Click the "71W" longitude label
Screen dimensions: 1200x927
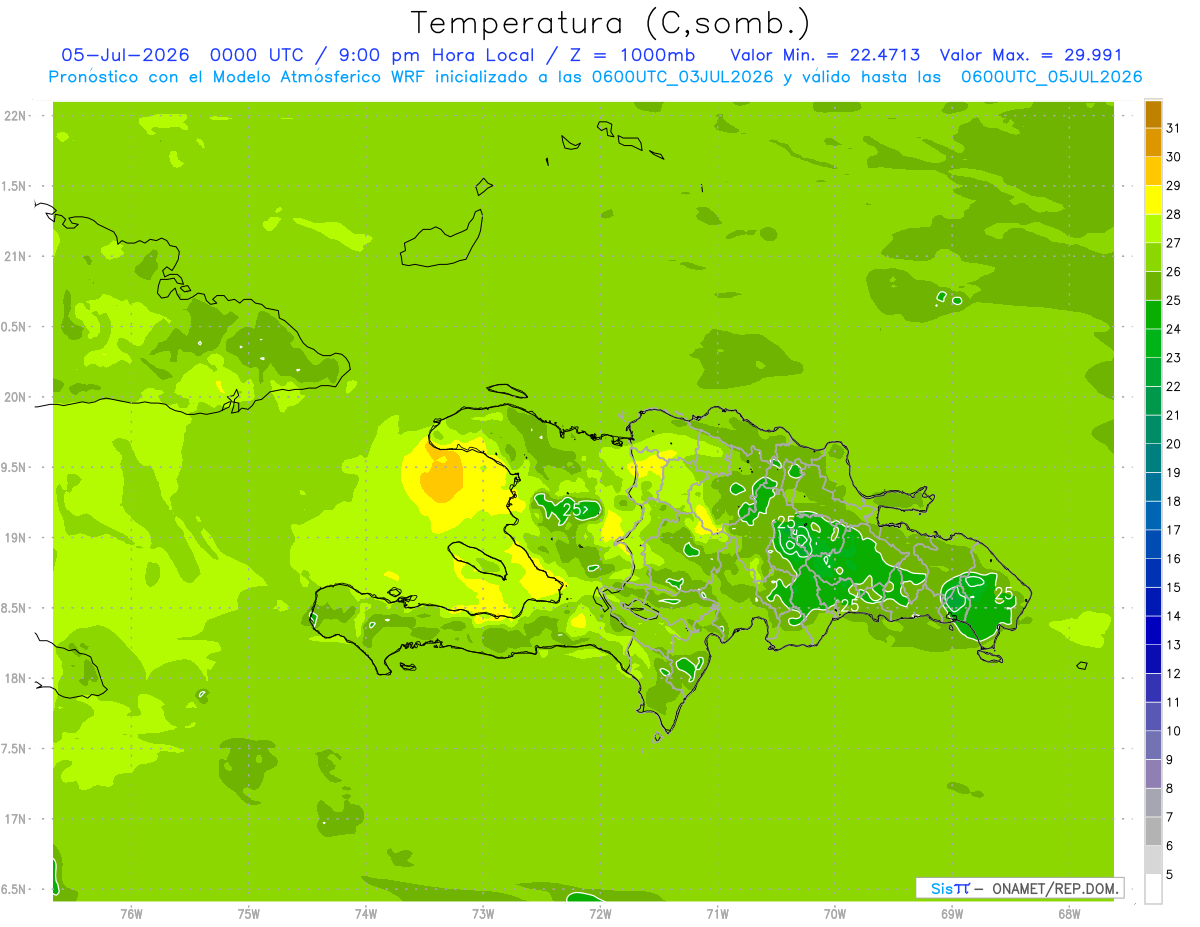coord(717,914)
